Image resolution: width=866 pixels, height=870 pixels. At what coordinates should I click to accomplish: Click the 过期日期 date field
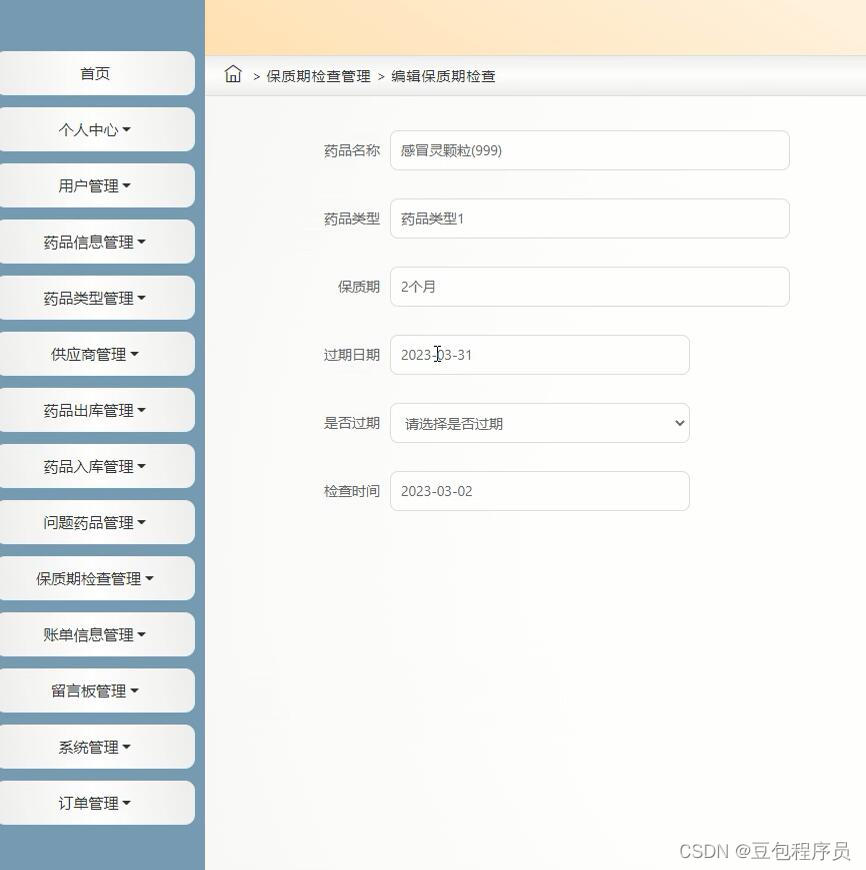click(539, 355)
